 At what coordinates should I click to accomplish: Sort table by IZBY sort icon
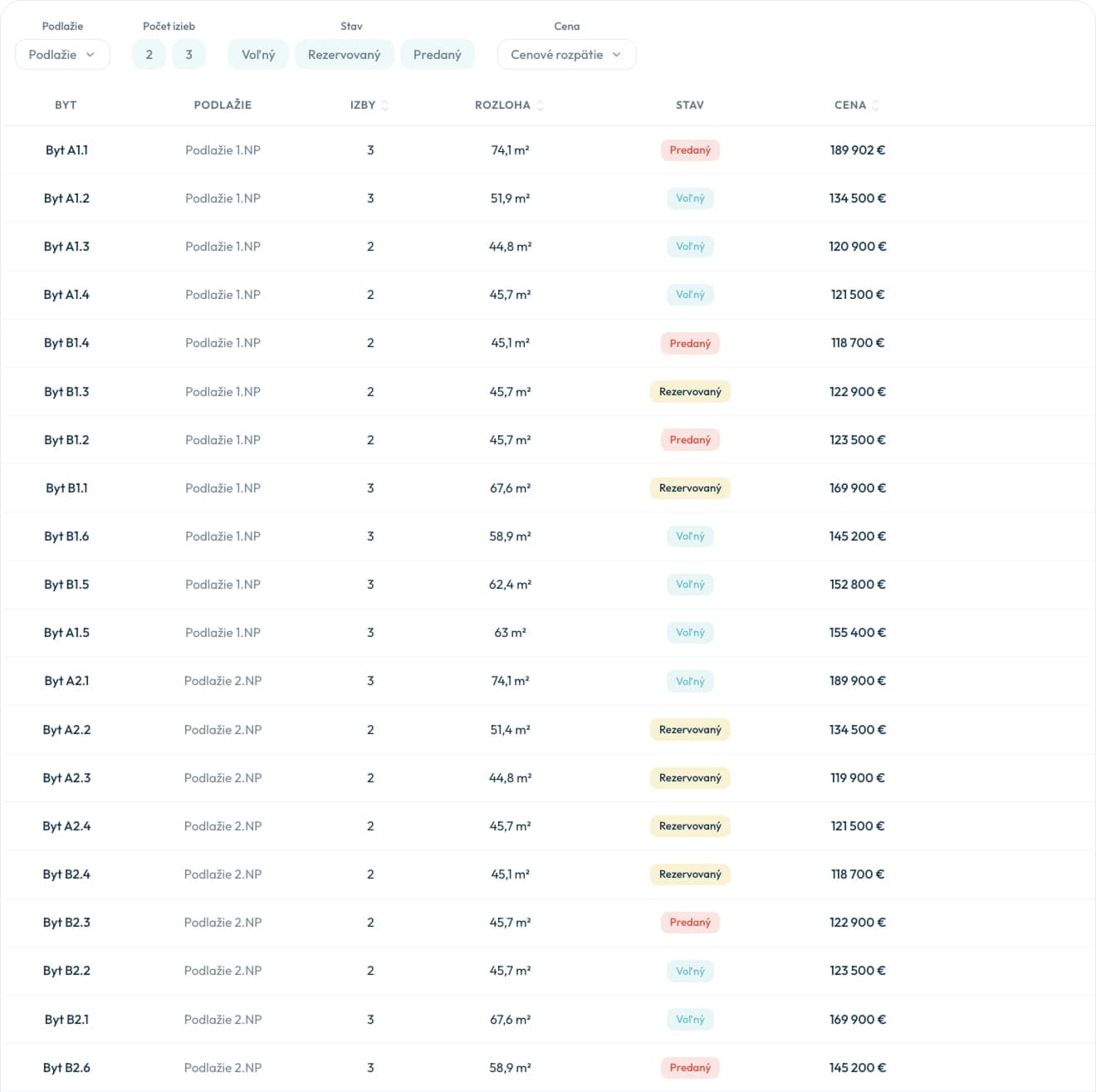point(385,105)
